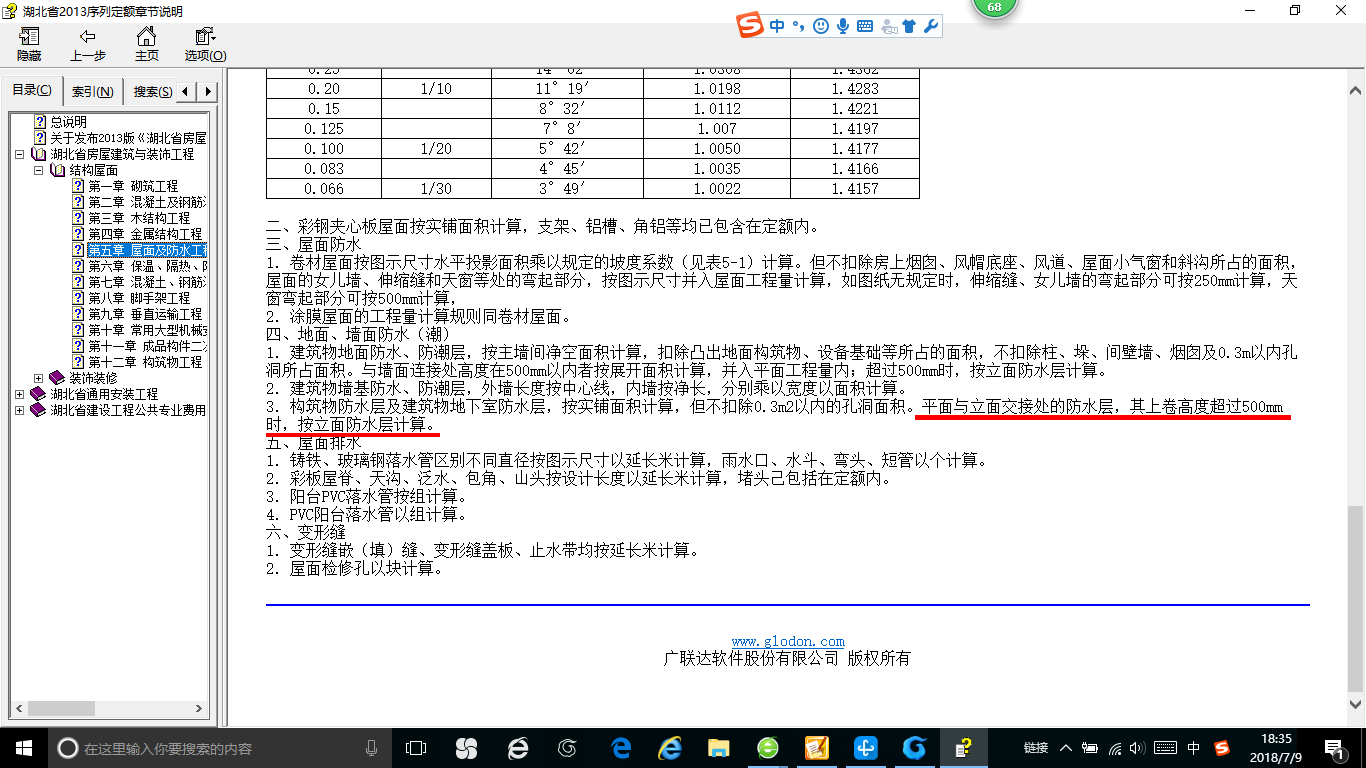Open the green 360 browser taskbar icon
Image resolution: width=1366 pixels, height=768 pixels.
click(x=767, y=748)
